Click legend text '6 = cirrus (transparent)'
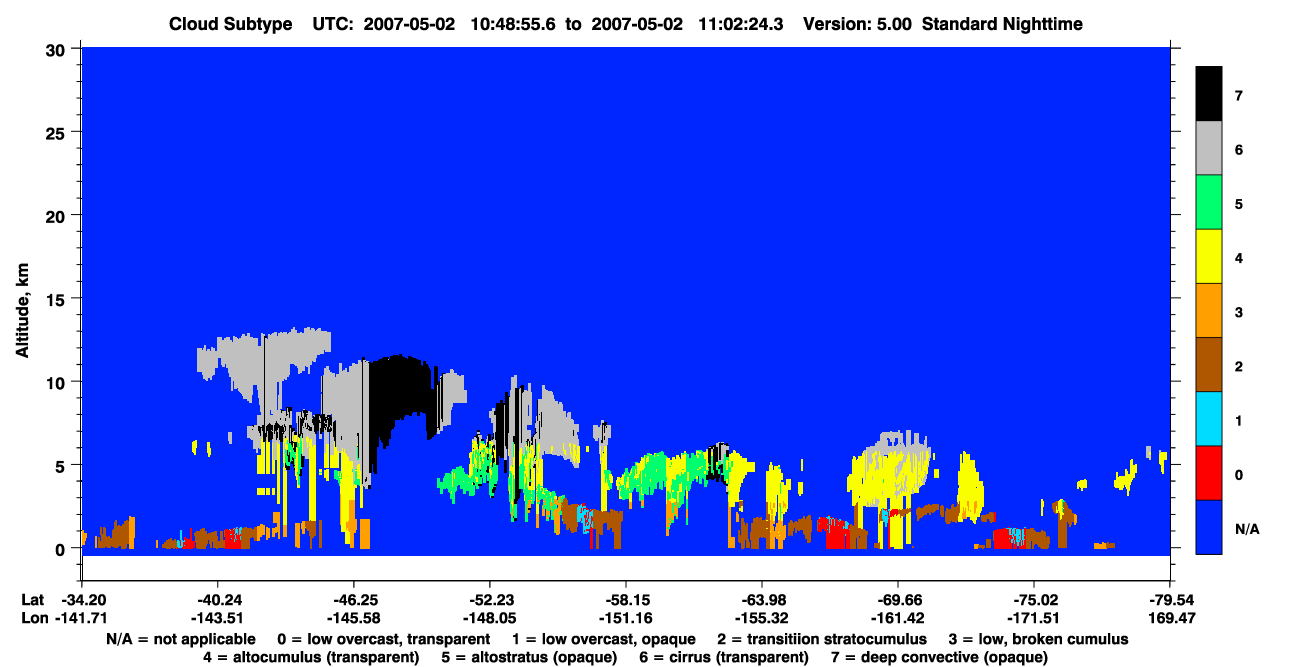This screenshot has height=667, width=1300. pyautogui.click(x=723, y=658)
